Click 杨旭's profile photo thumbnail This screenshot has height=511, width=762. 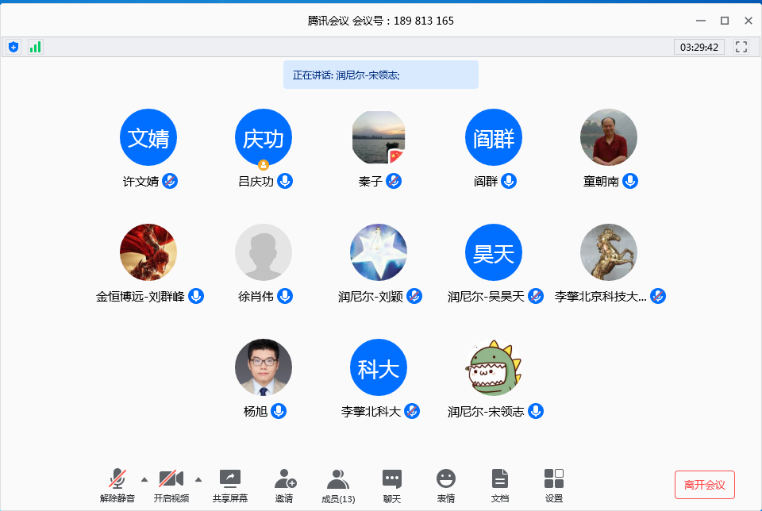[x=263, y=367]
